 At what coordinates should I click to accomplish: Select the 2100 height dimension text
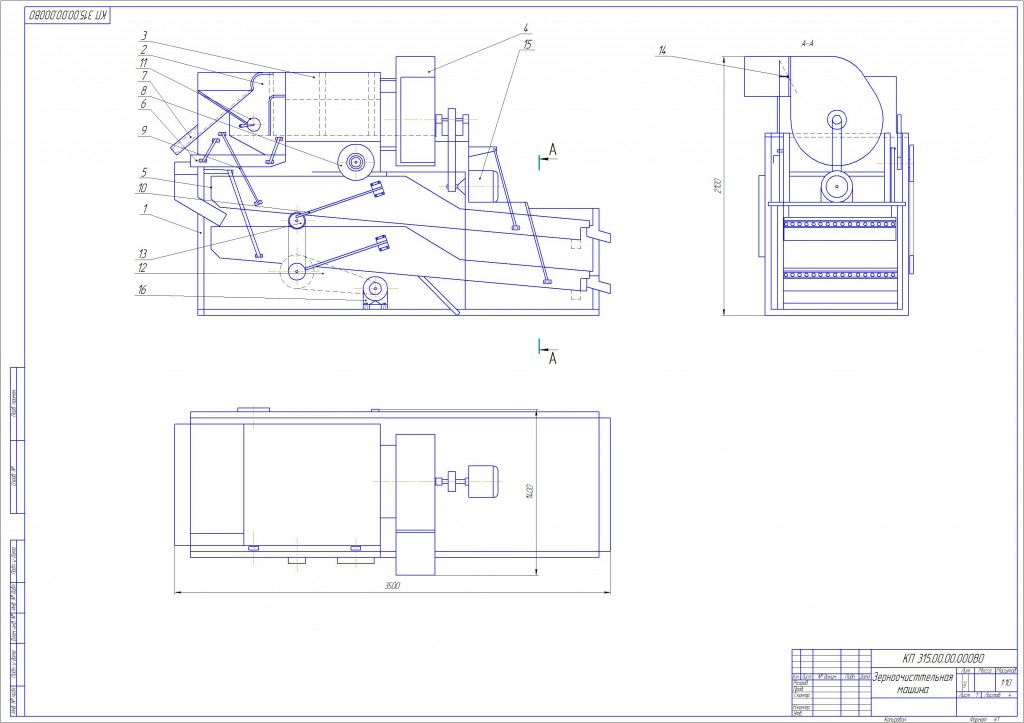tap(717, 185)
